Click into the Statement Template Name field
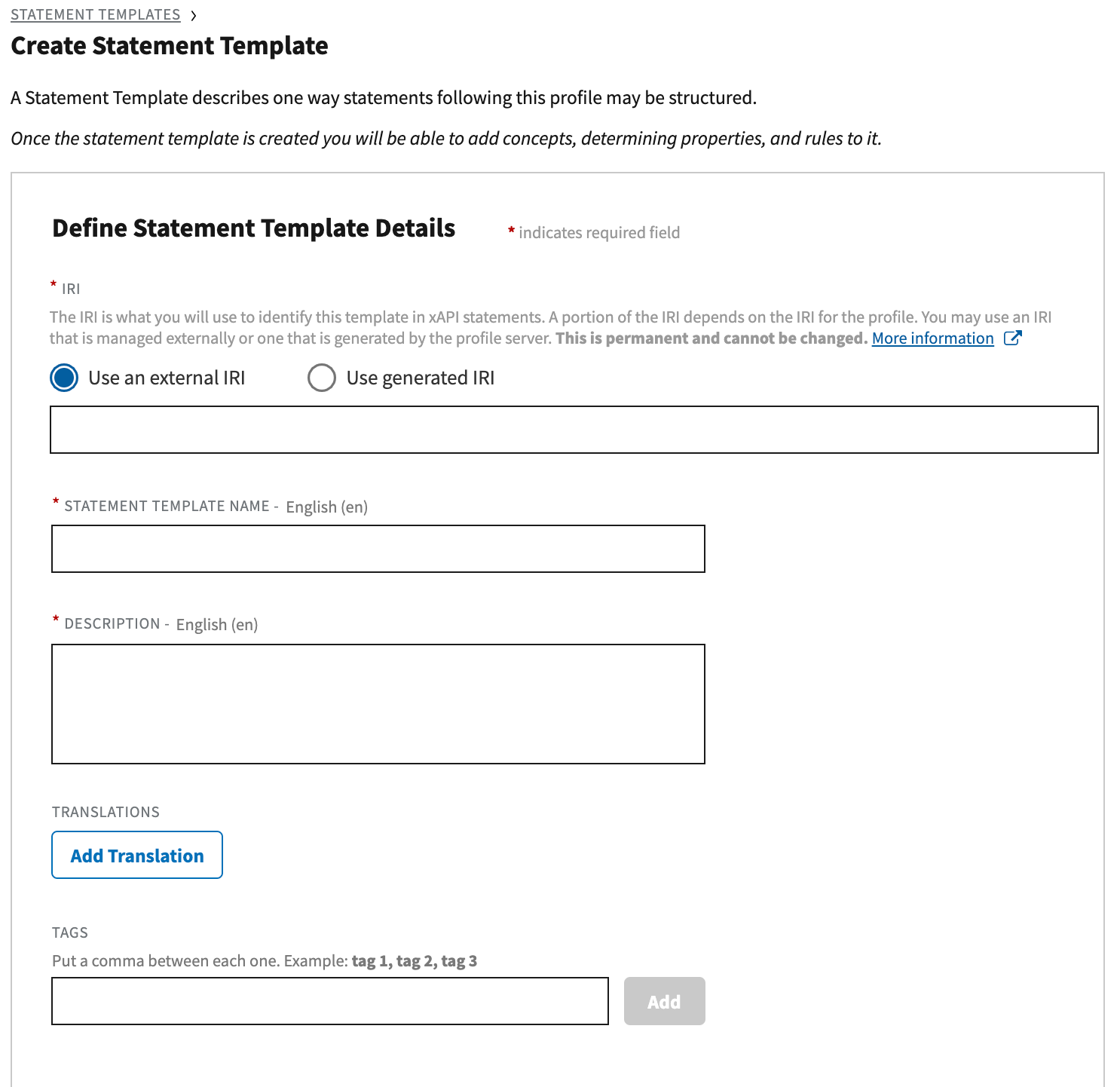This screenshot has width=1120, height=1087. tap(378, 549)
